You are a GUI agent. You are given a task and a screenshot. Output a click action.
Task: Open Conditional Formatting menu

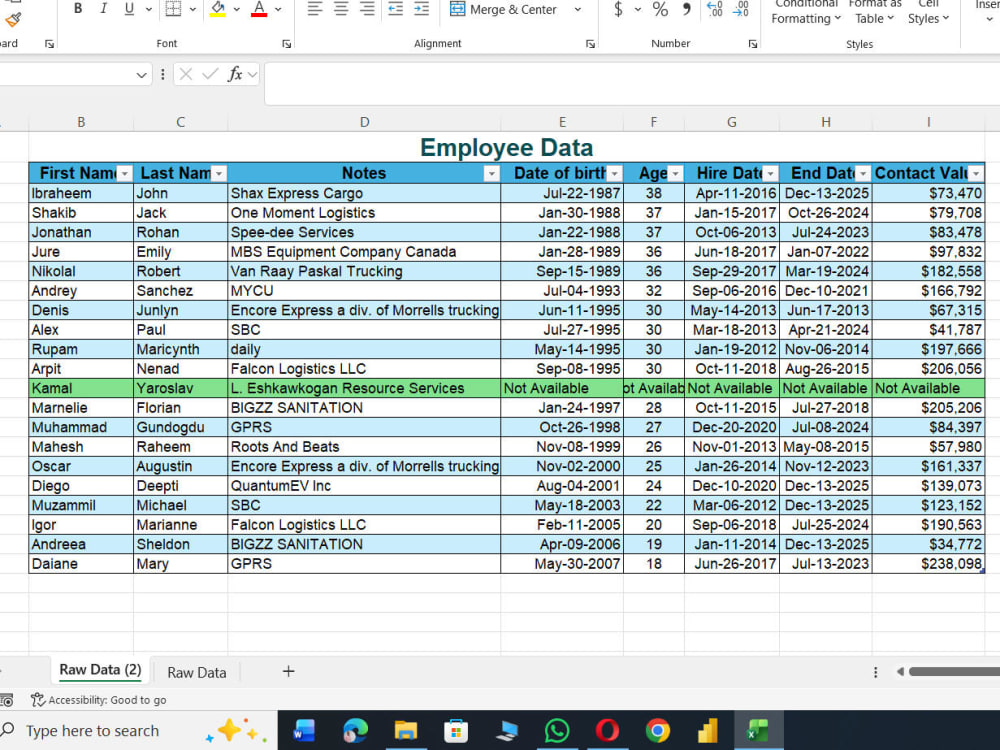coord(806,11)
